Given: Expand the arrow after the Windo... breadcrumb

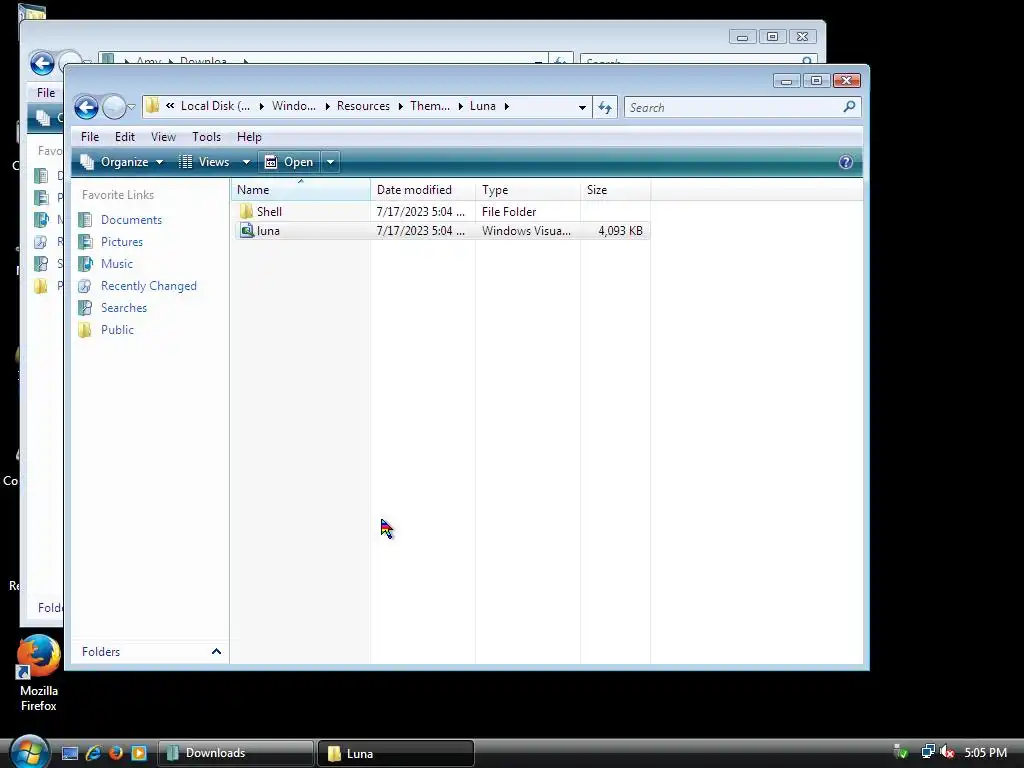Looking at the screenshot, I should [x=327, y=106].
